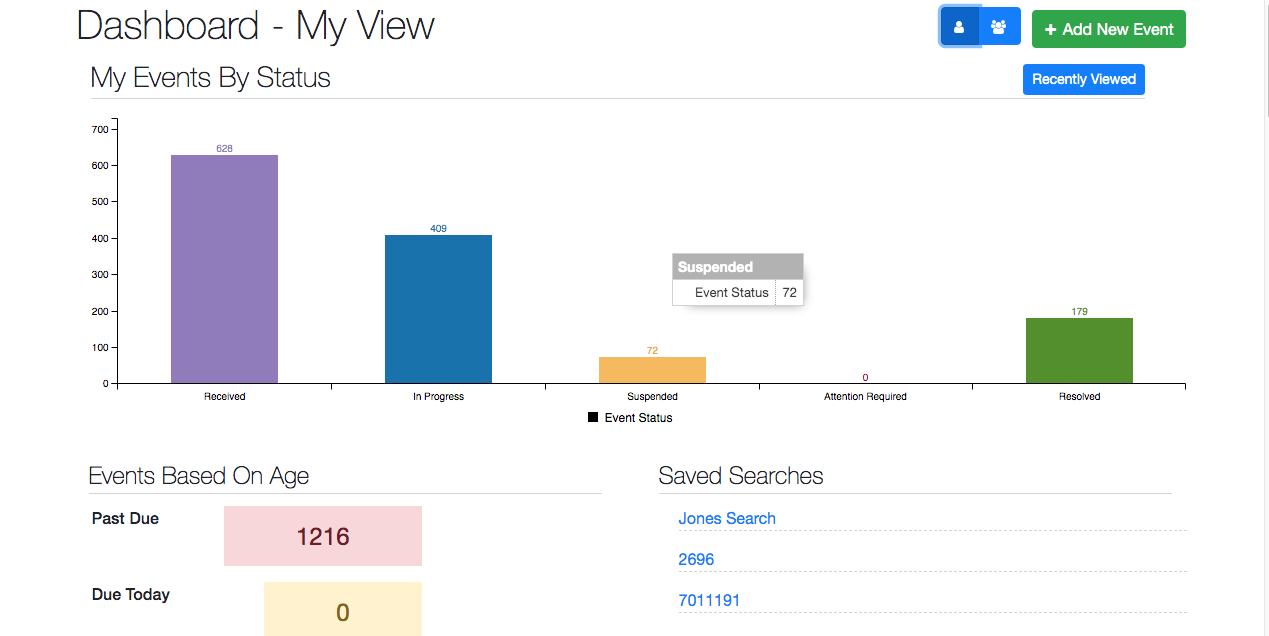Switch to the group view icon
This screenshot has height=636, width=1269.
(999, 27)
